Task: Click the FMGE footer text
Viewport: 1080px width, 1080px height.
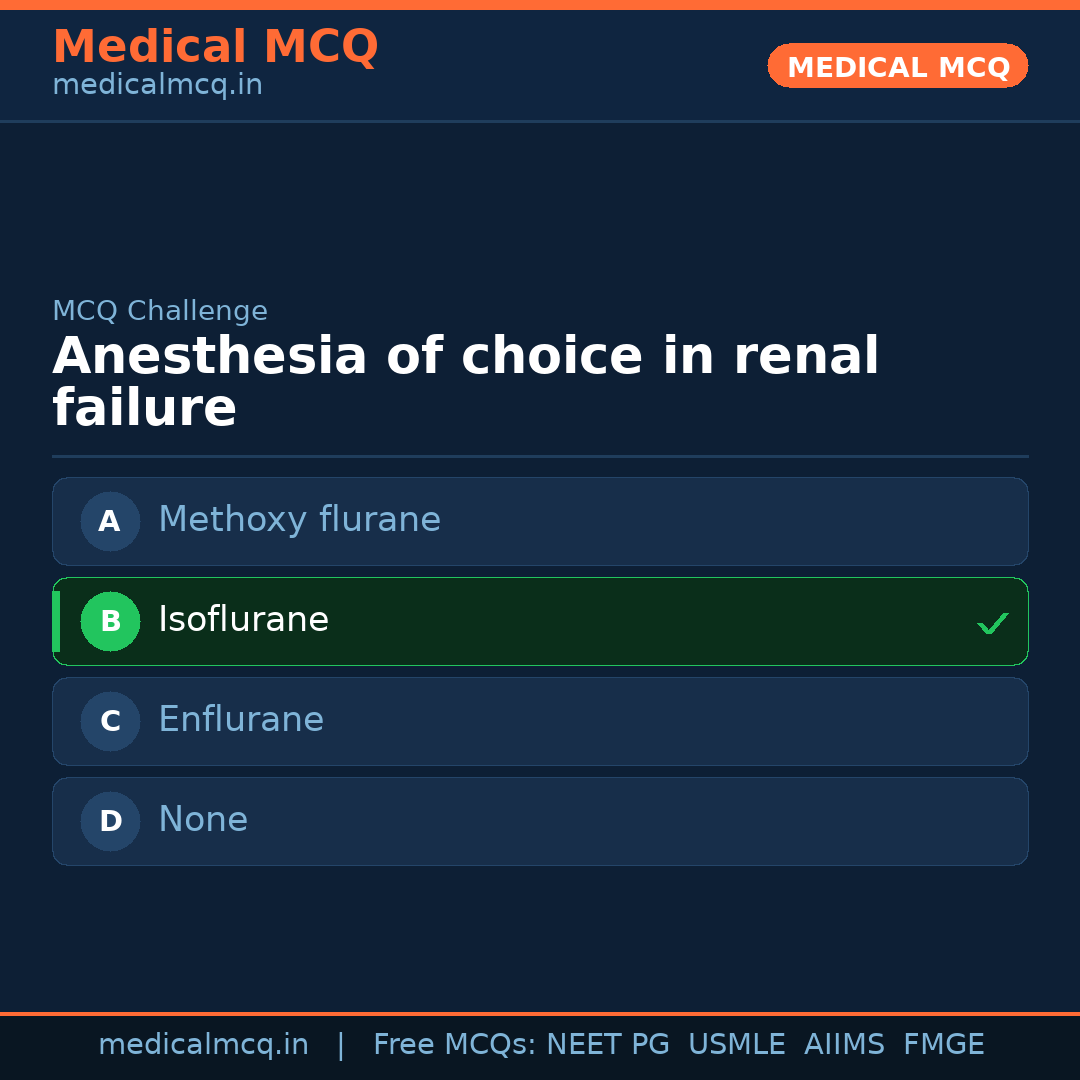Action: point(943,1045)
